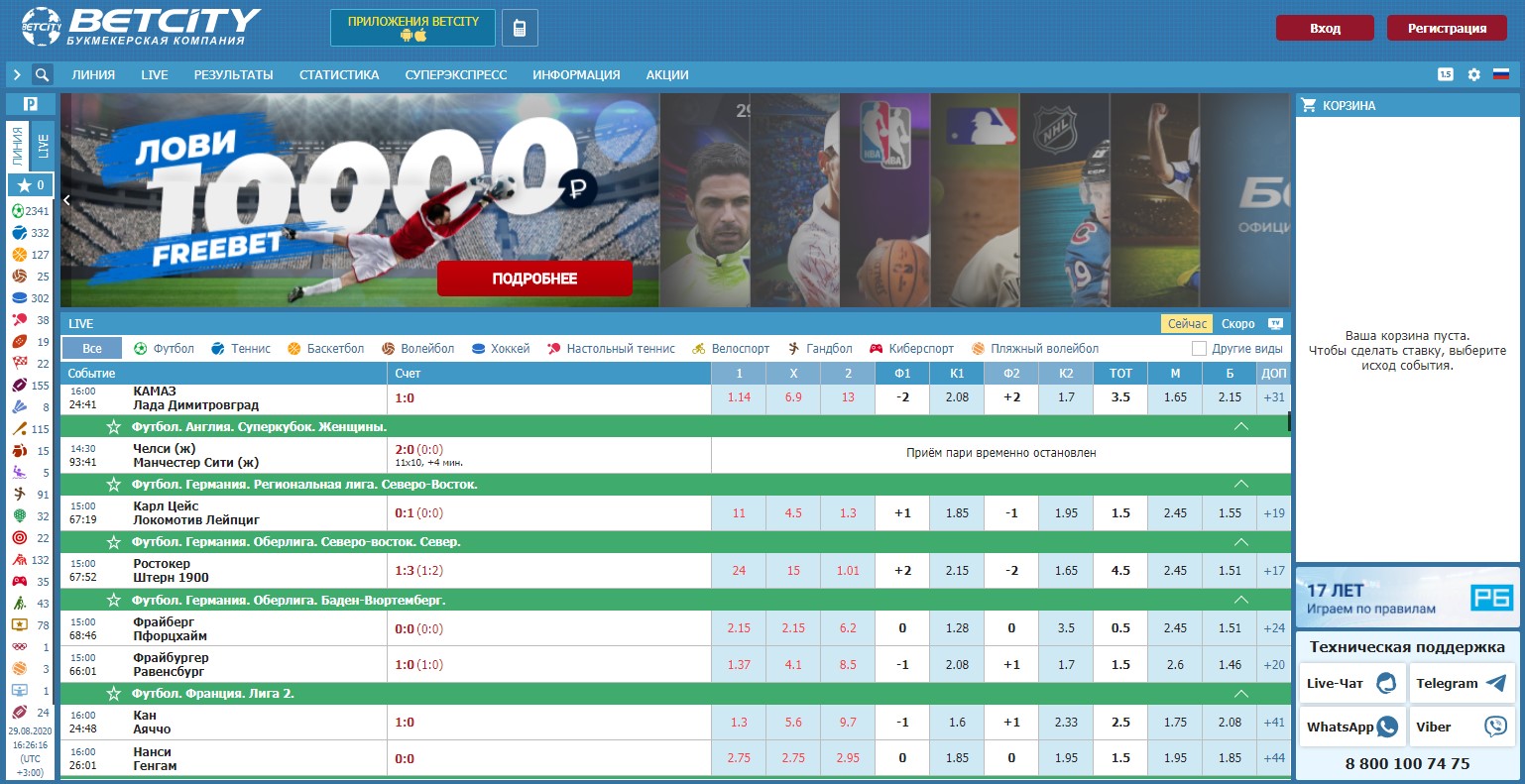Viewport: 1525px width, 784px height.
Task: Open the settings gear icon
Action: click(x=1473, y=74)
